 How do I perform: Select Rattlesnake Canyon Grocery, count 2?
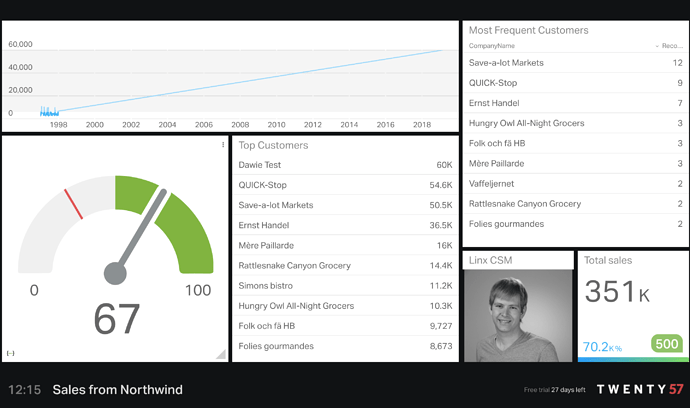point(576,204)
